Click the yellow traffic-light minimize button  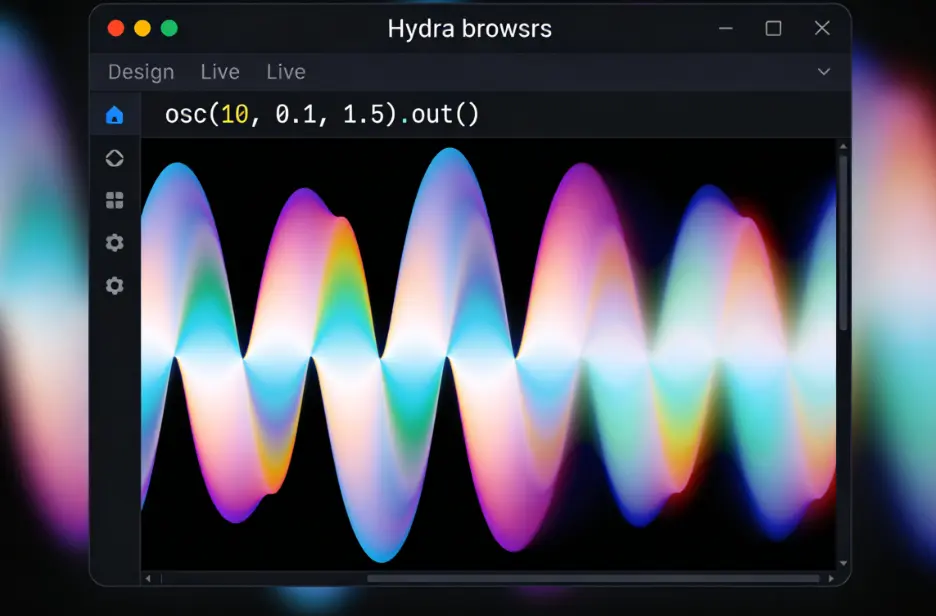click(143, 28)
